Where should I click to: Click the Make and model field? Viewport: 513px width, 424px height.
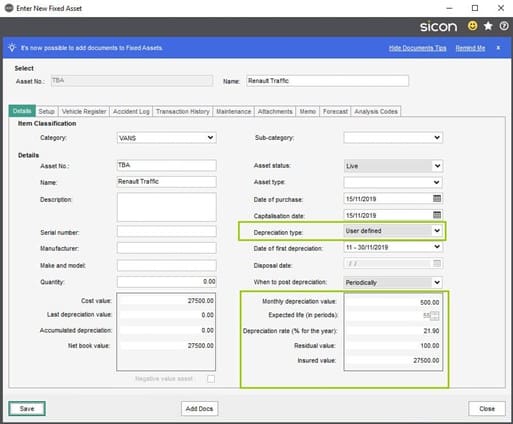(x=166, y=265)
